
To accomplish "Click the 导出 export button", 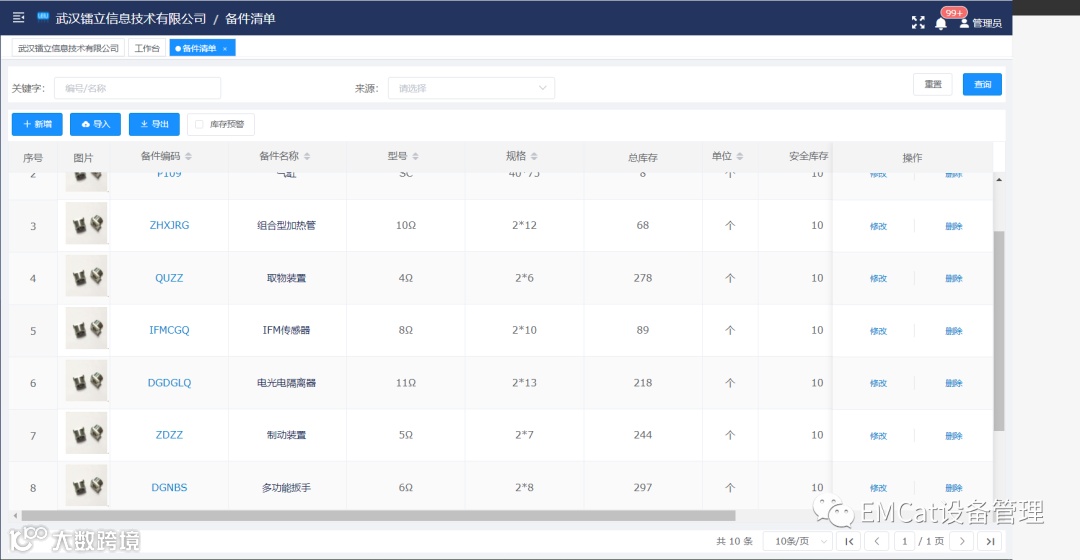I will click(x=154, y=124).
